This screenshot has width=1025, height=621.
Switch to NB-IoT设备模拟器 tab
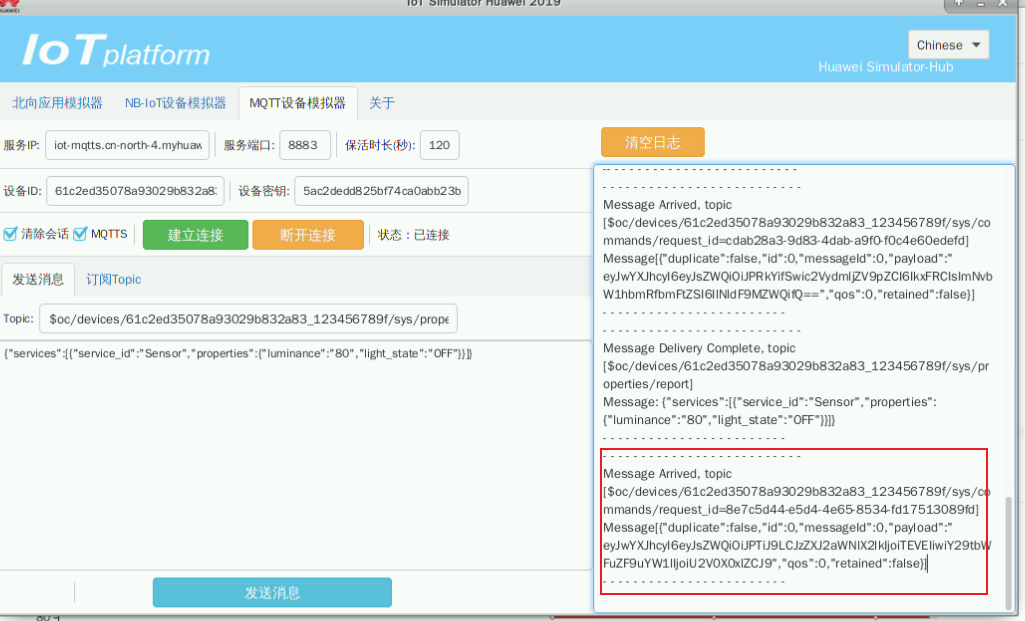coord(175,103)
